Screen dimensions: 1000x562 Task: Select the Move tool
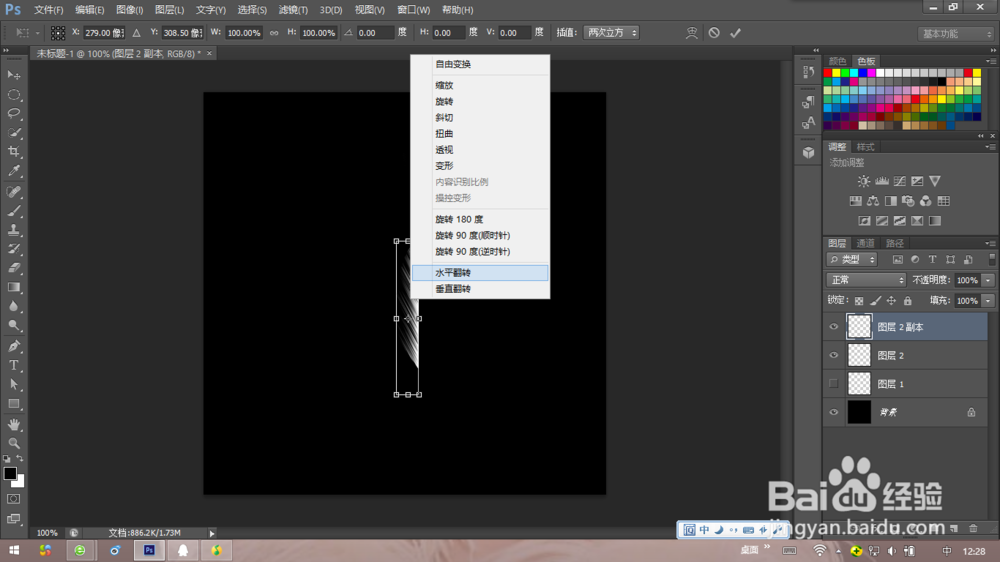point(13,75)
